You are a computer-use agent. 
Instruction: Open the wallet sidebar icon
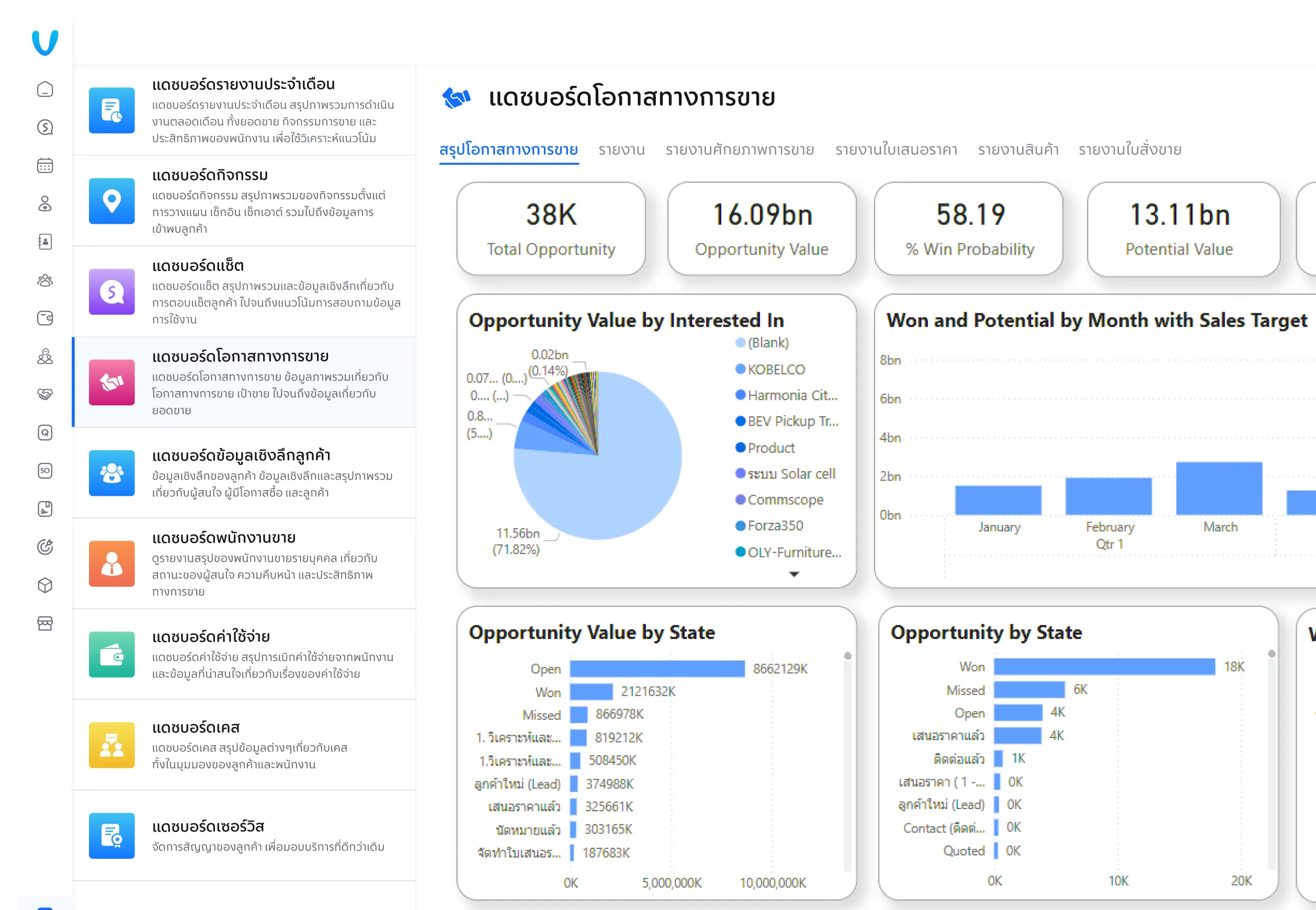45,318
